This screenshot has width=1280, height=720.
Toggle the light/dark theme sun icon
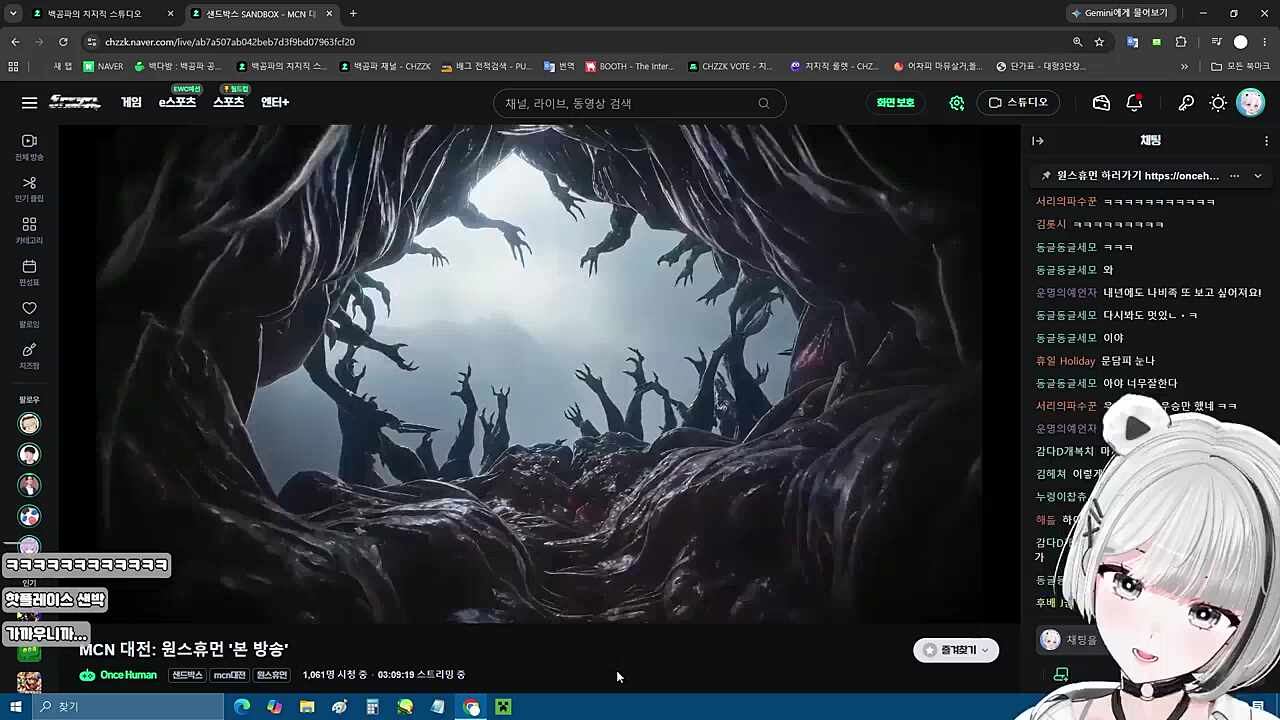[1218, 103]
